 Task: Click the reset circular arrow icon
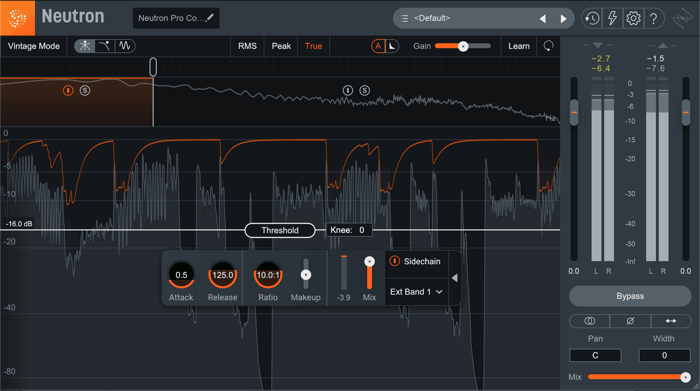(x=548, y=46)
